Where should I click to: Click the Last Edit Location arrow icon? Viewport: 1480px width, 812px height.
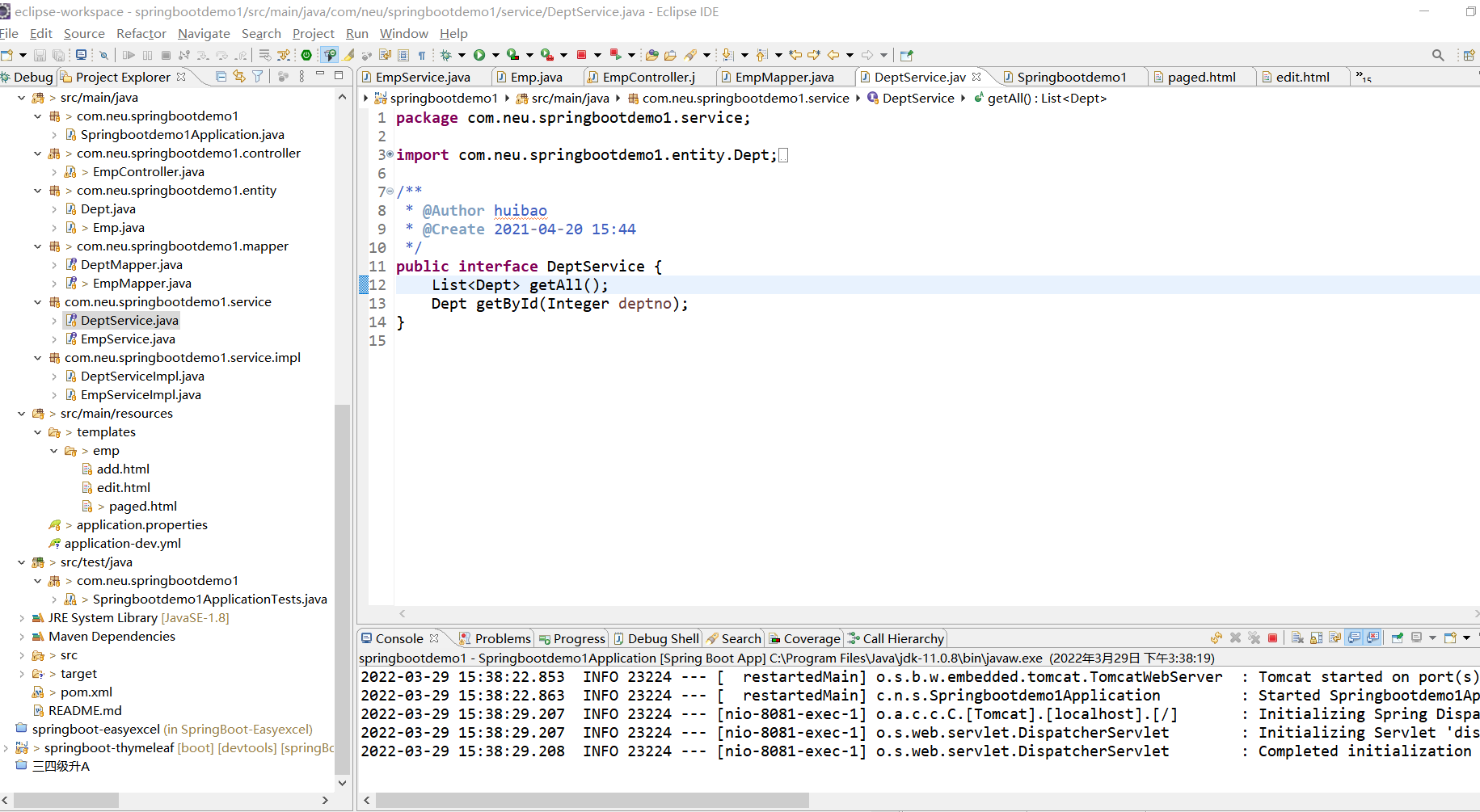pyautogui.click(x=795, y=55)
